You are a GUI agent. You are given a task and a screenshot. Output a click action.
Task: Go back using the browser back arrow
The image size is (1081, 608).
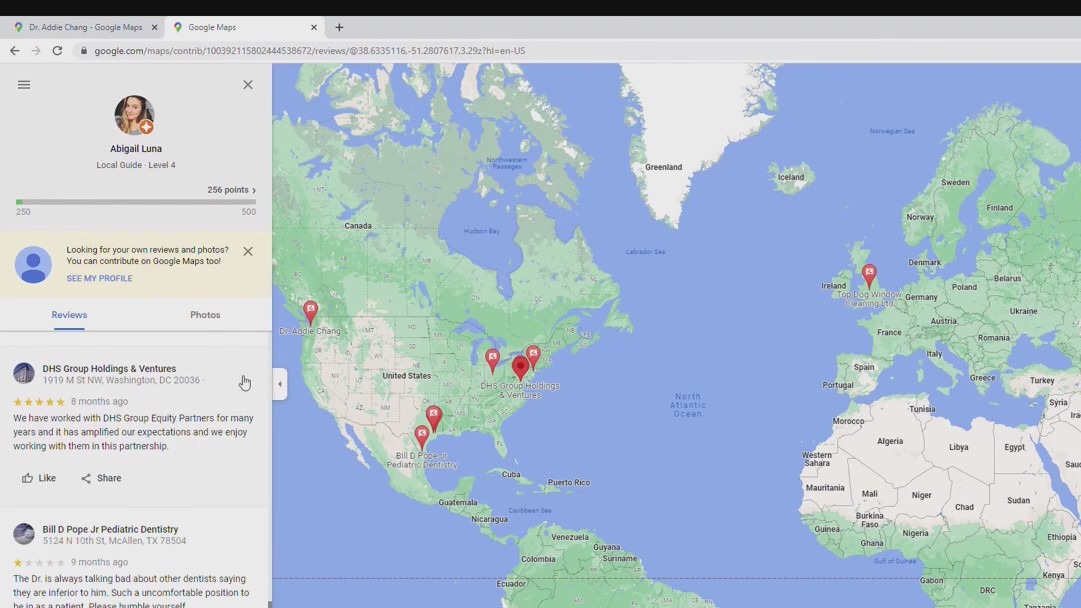(14, 51)
